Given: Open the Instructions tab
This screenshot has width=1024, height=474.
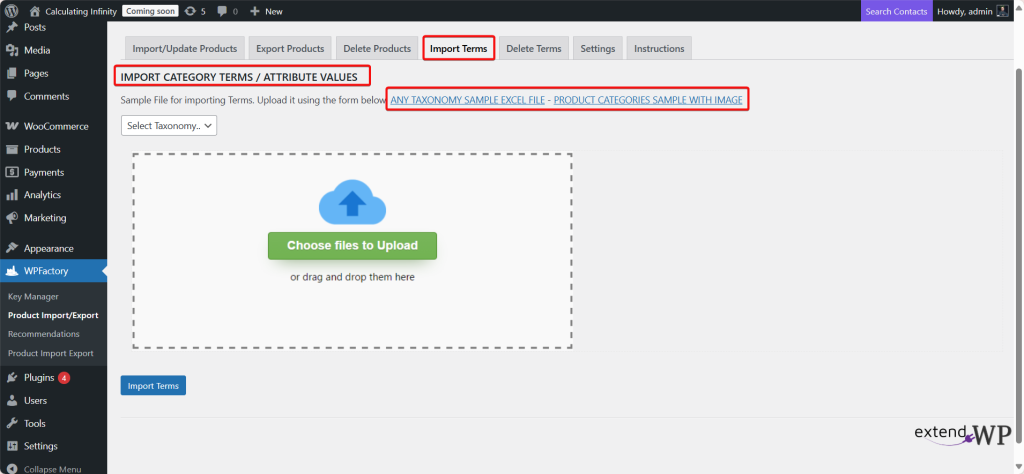Looking at the screenshot, I should 659,48.
